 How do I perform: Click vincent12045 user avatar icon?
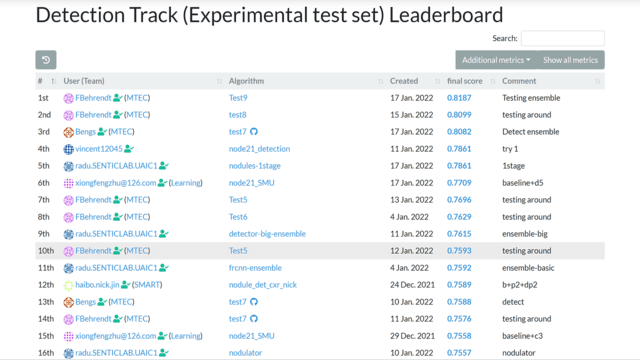coord(68,149)
